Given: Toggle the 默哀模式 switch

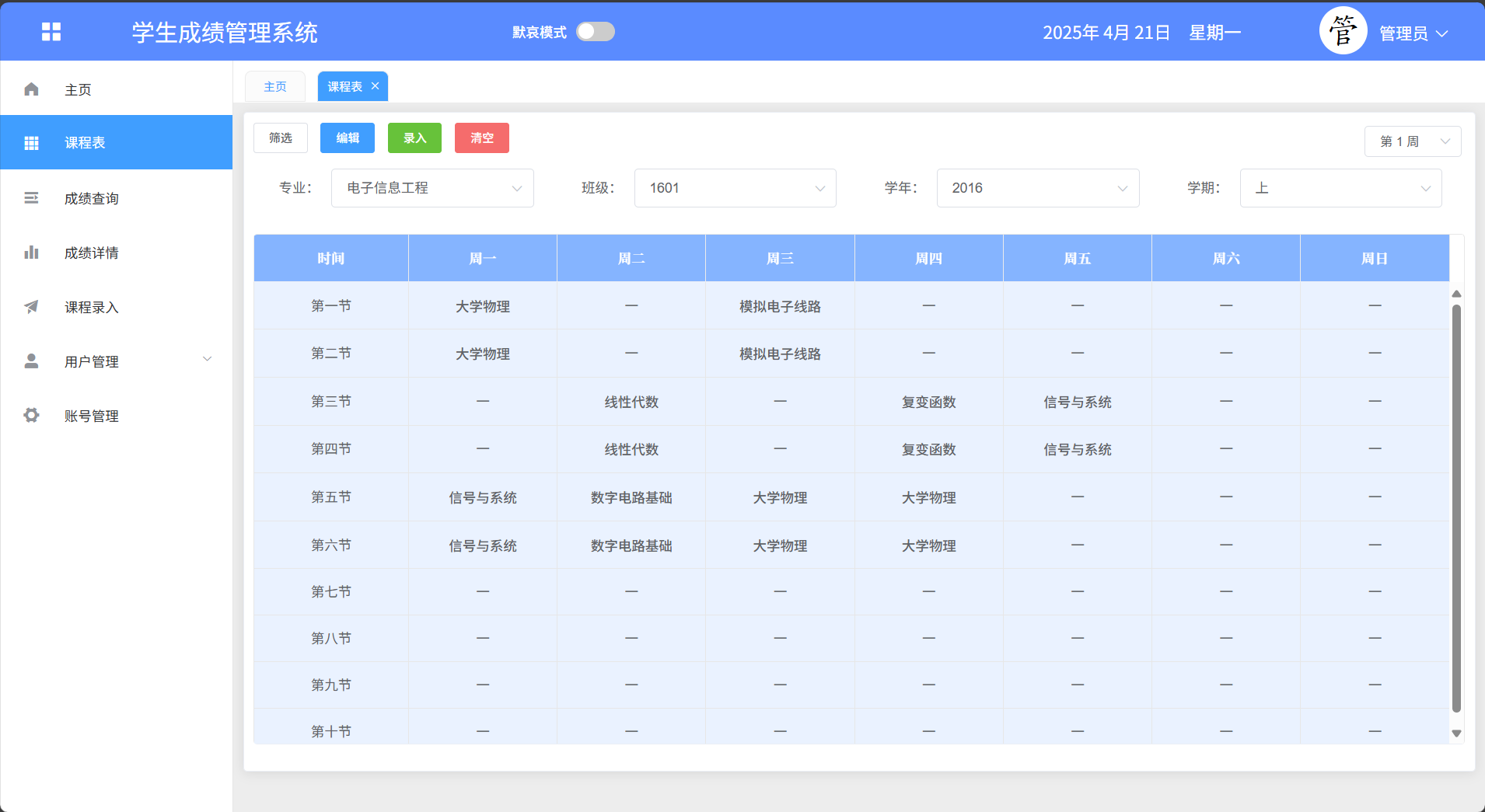Looking at the screenshot, I should [596, 32].
